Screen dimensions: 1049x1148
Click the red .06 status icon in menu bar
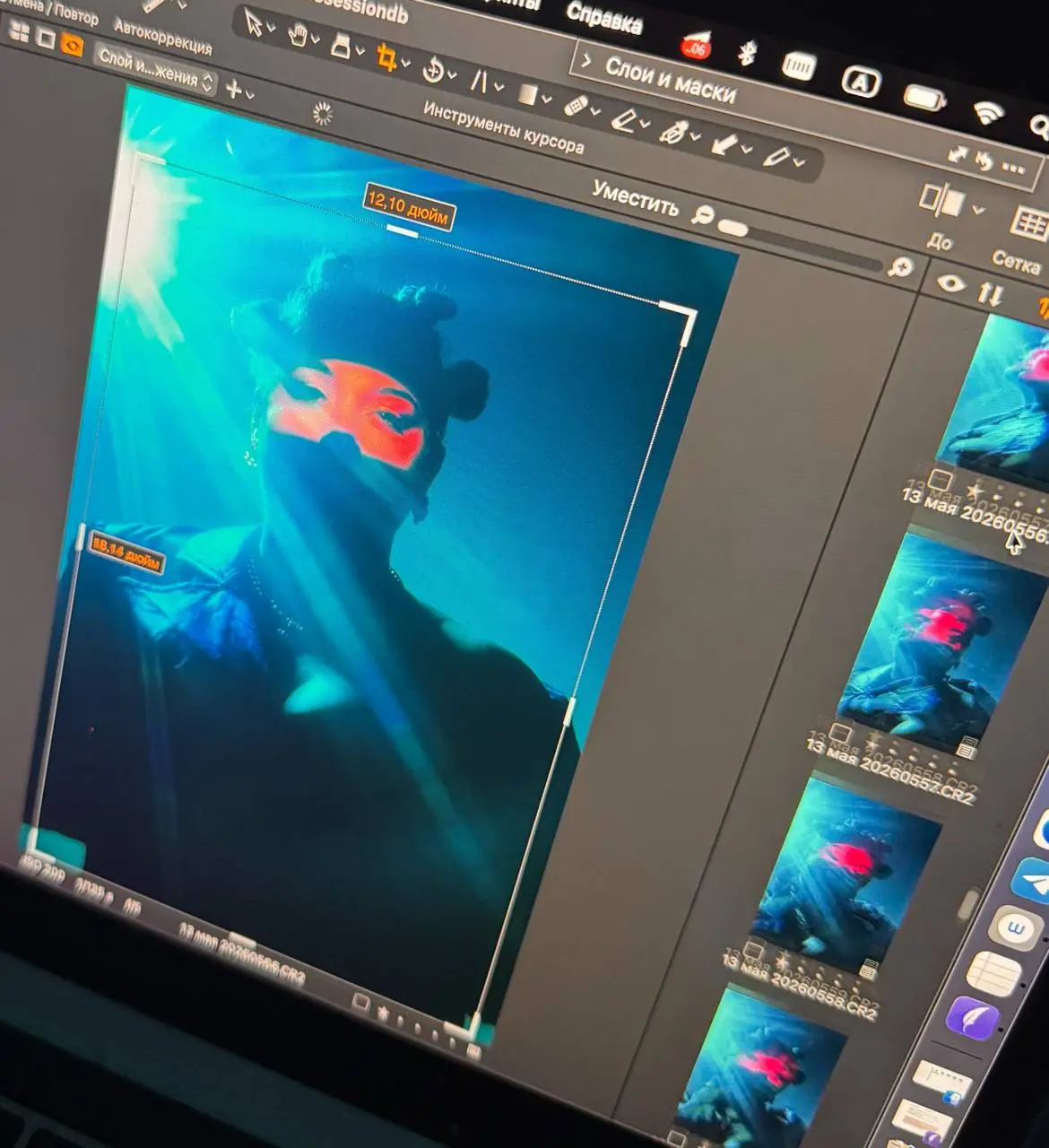click(x=695, y=45)
